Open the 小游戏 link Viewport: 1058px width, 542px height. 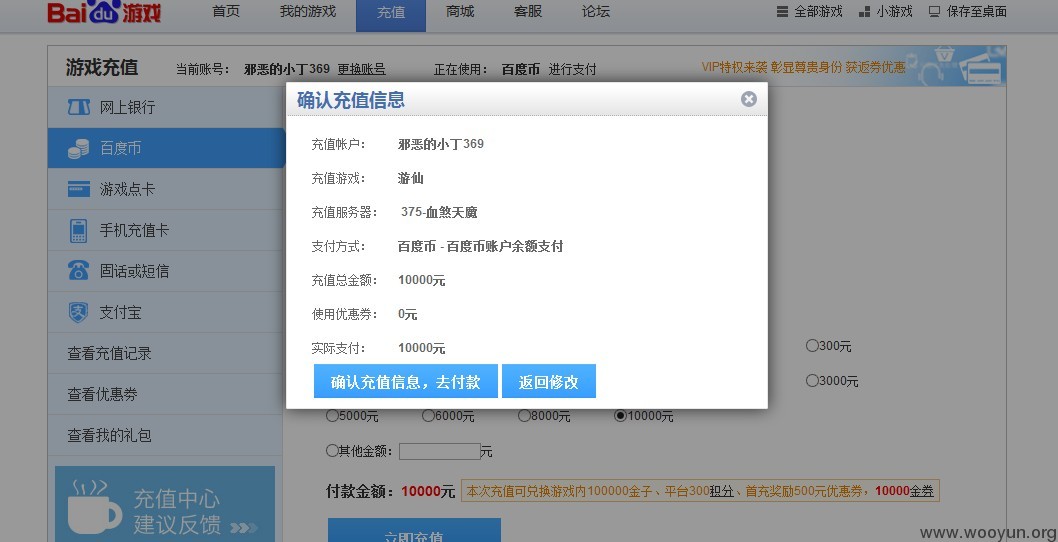pos(895,11)
